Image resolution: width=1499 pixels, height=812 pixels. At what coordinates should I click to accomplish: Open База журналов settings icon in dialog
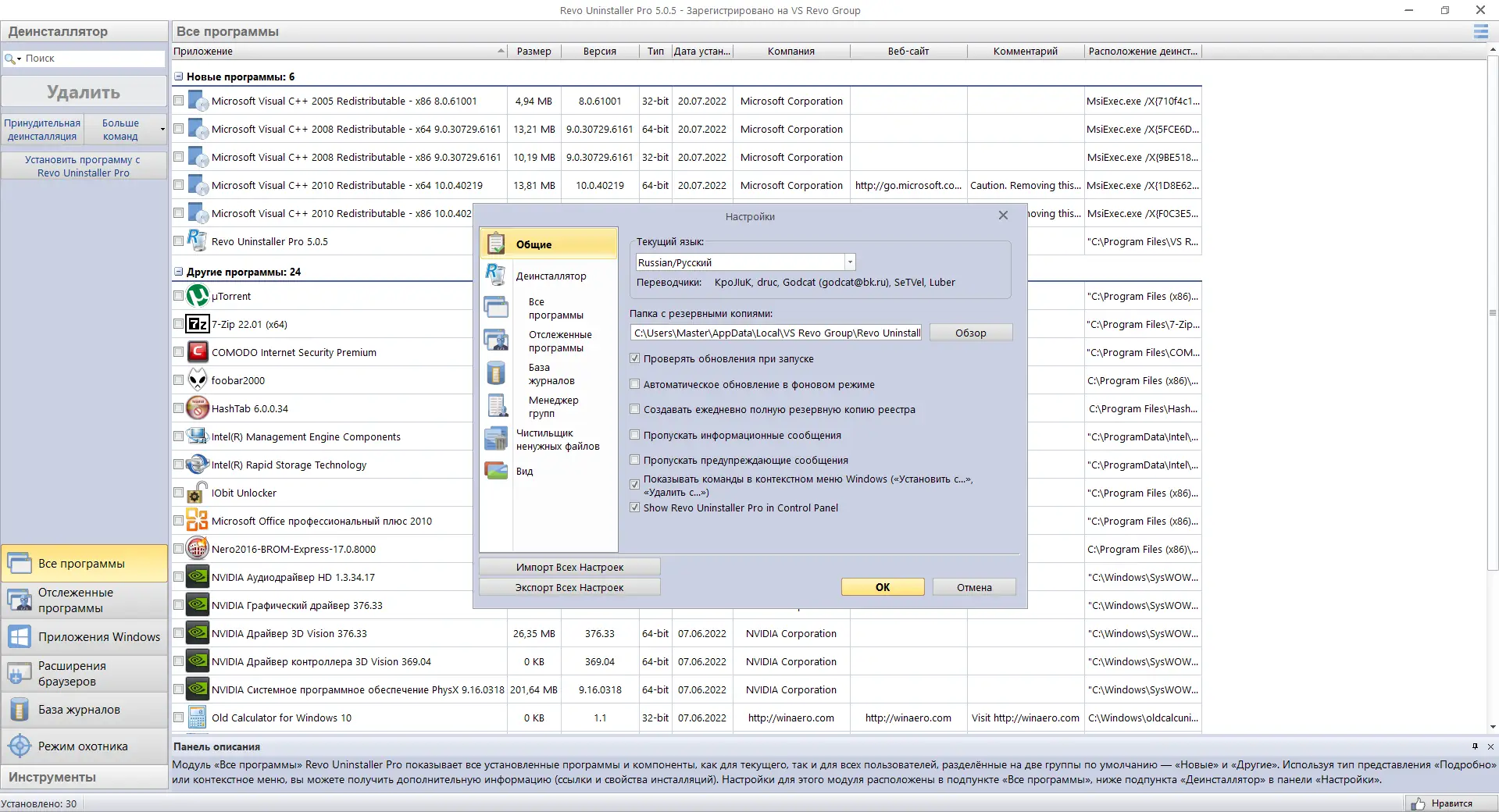(496, 373)
